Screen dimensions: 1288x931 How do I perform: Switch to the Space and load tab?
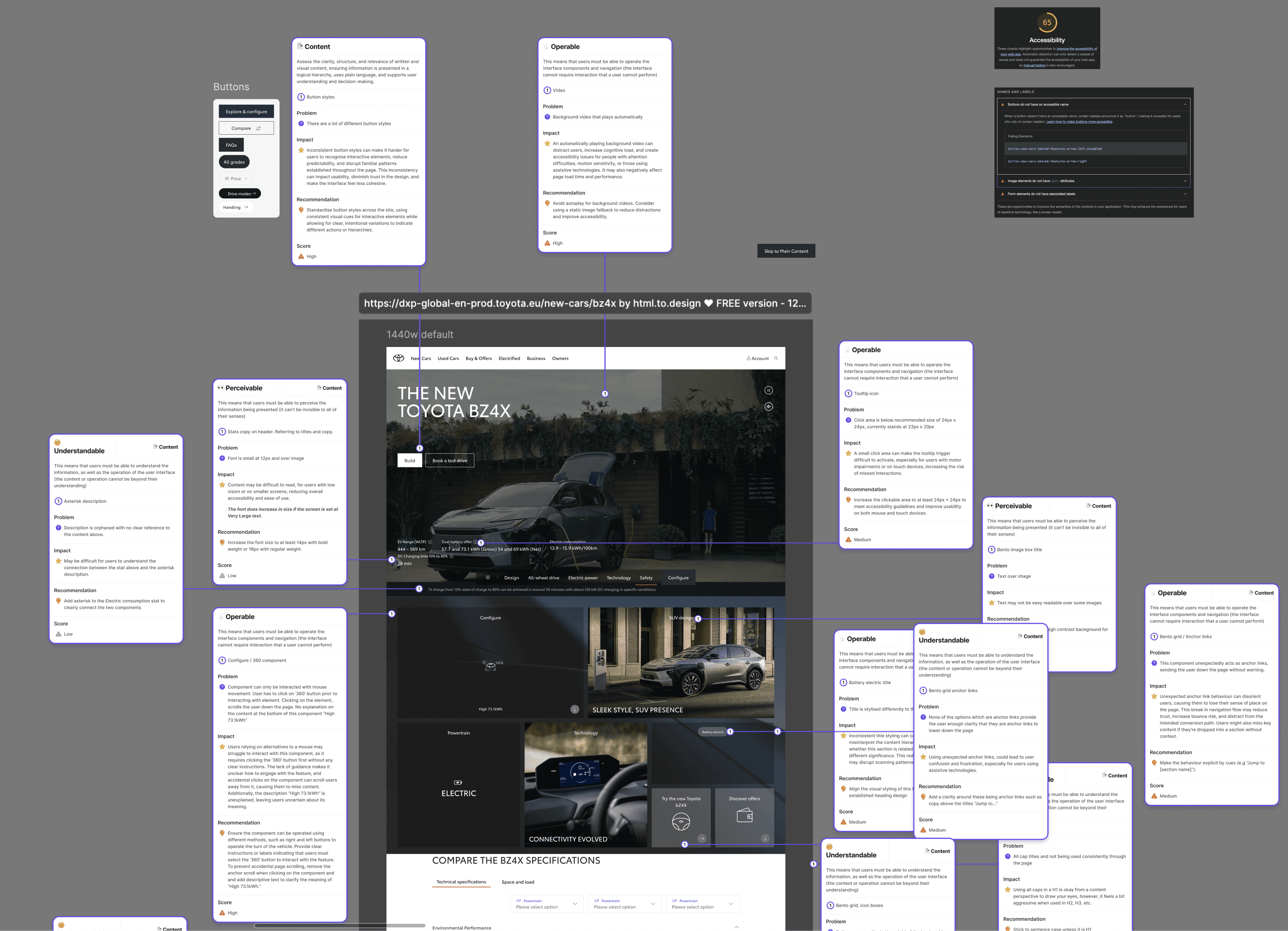click(x=517, y=882)
